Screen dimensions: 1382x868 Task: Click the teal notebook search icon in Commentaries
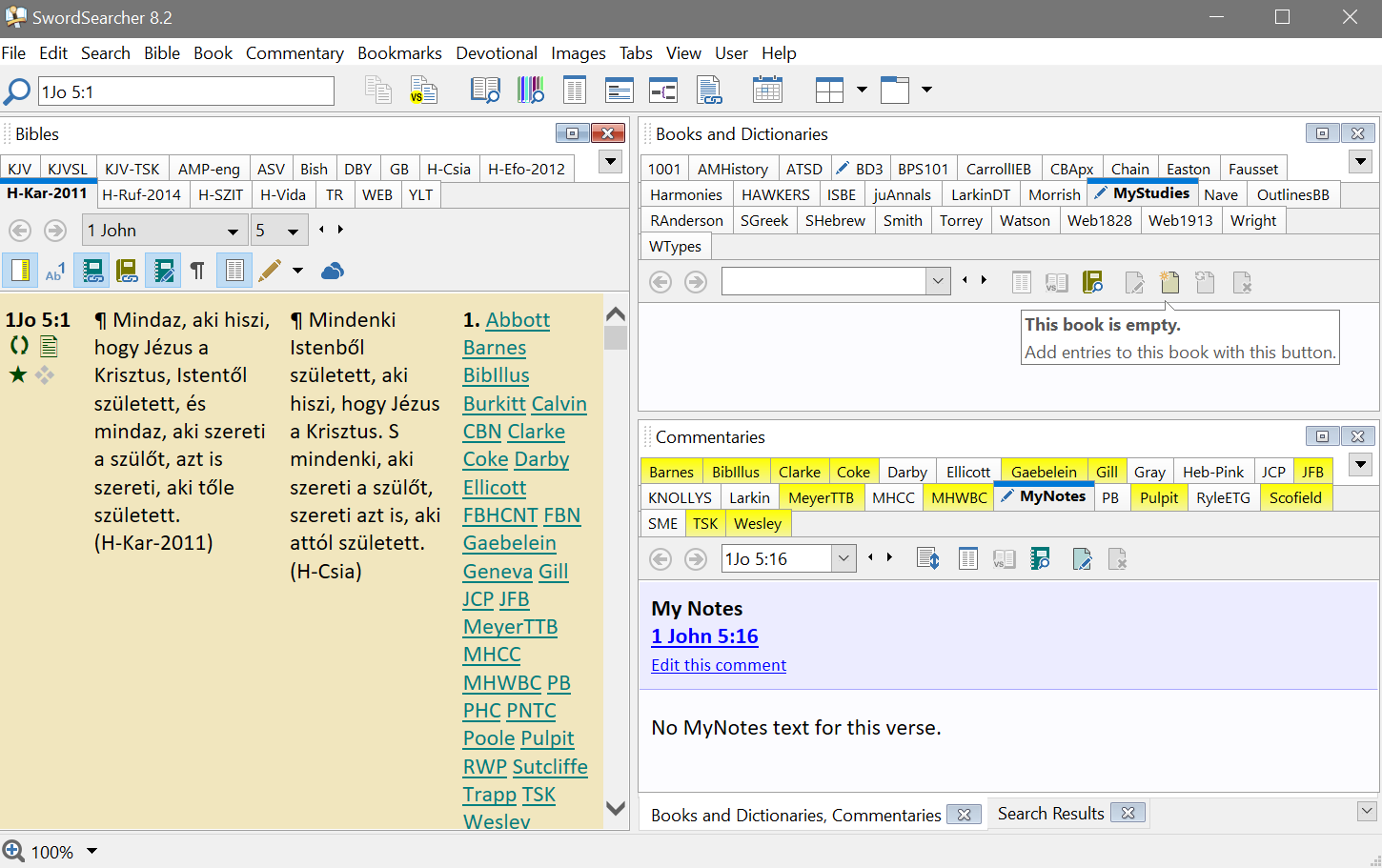coord(1040,559)
